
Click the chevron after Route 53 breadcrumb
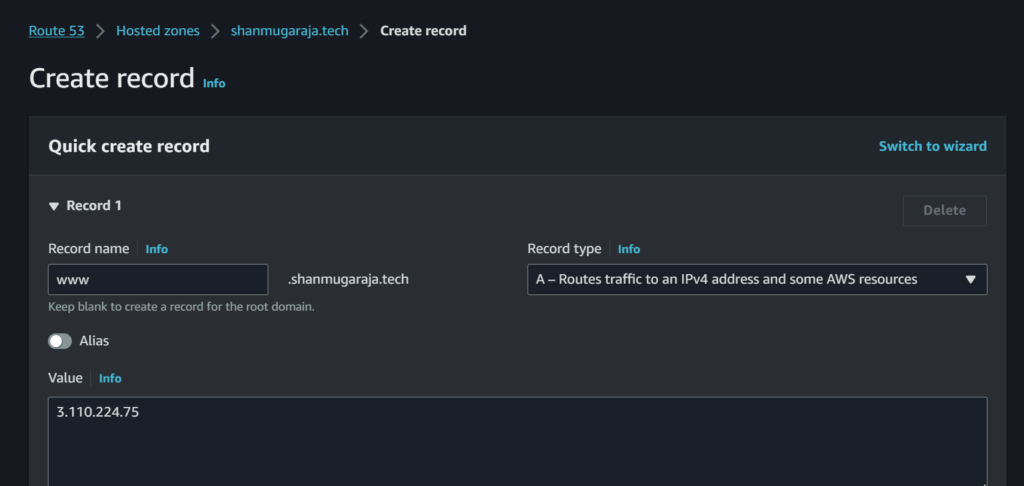click(x=101, y=31)
